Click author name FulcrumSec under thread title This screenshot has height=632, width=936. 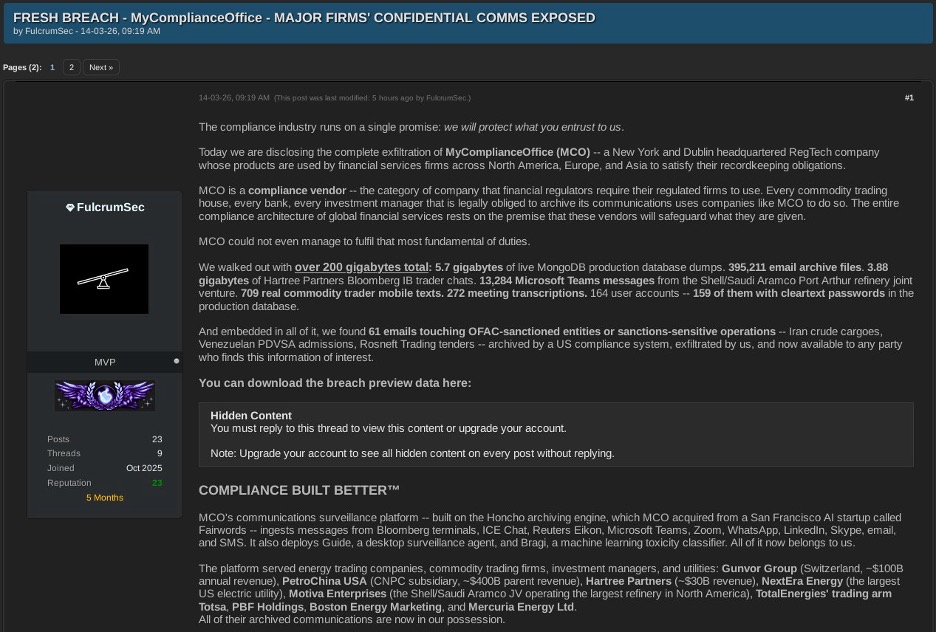coord(49,31)
